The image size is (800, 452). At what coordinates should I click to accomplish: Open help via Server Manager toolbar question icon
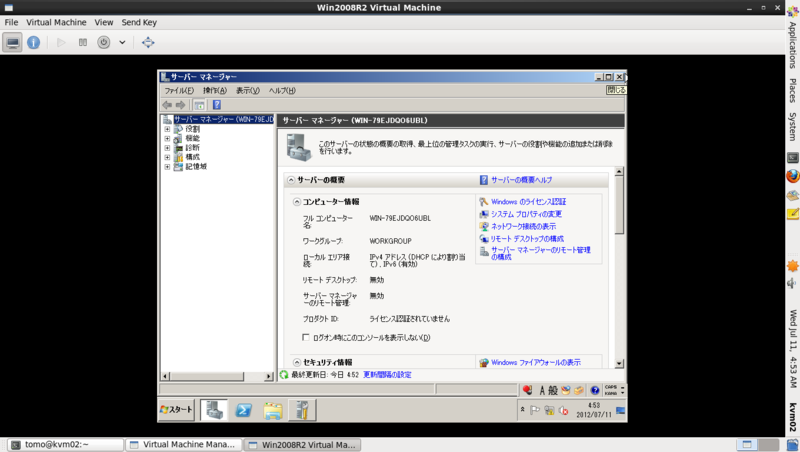click(x=217, y=105)
